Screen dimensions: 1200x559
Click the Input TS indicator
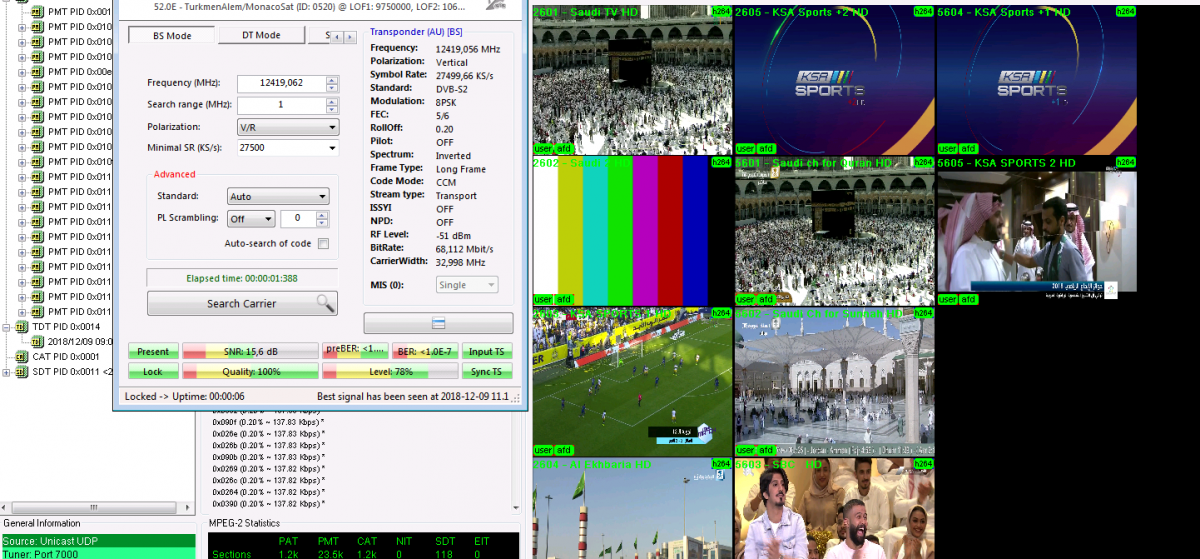pyautogui.click(x=487, y=351)
